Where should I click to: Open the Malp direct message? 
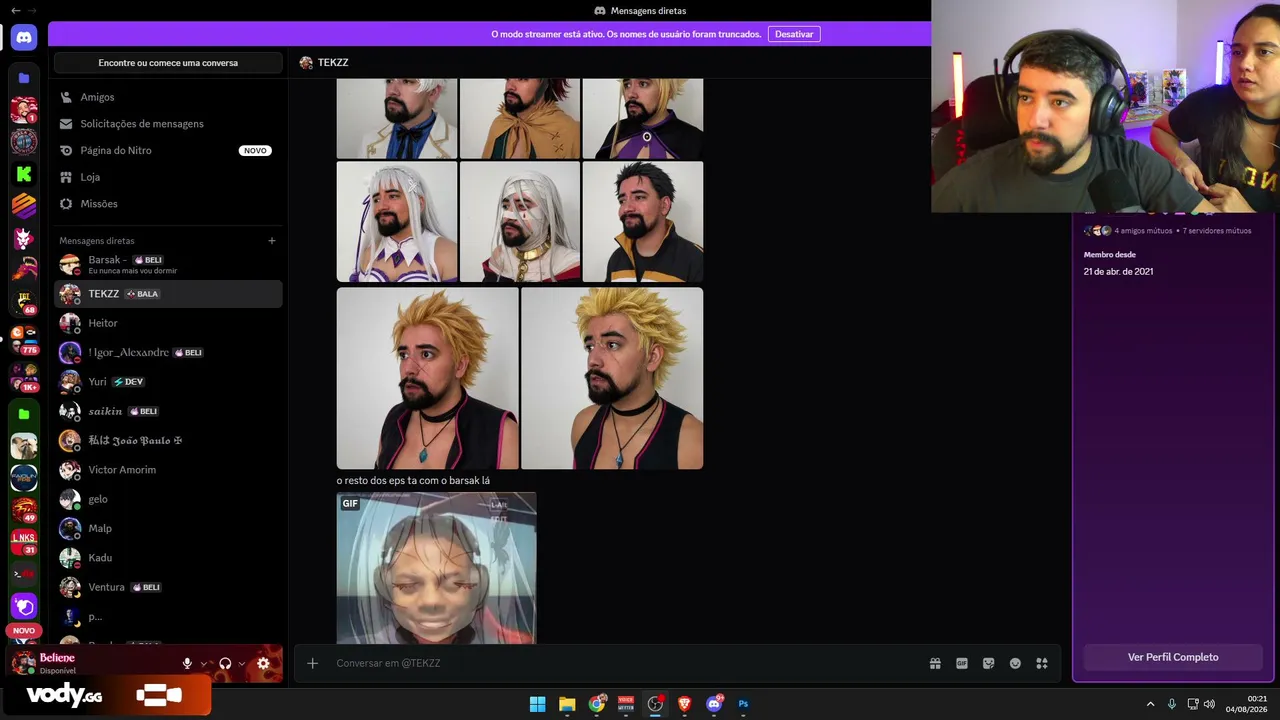168,528
